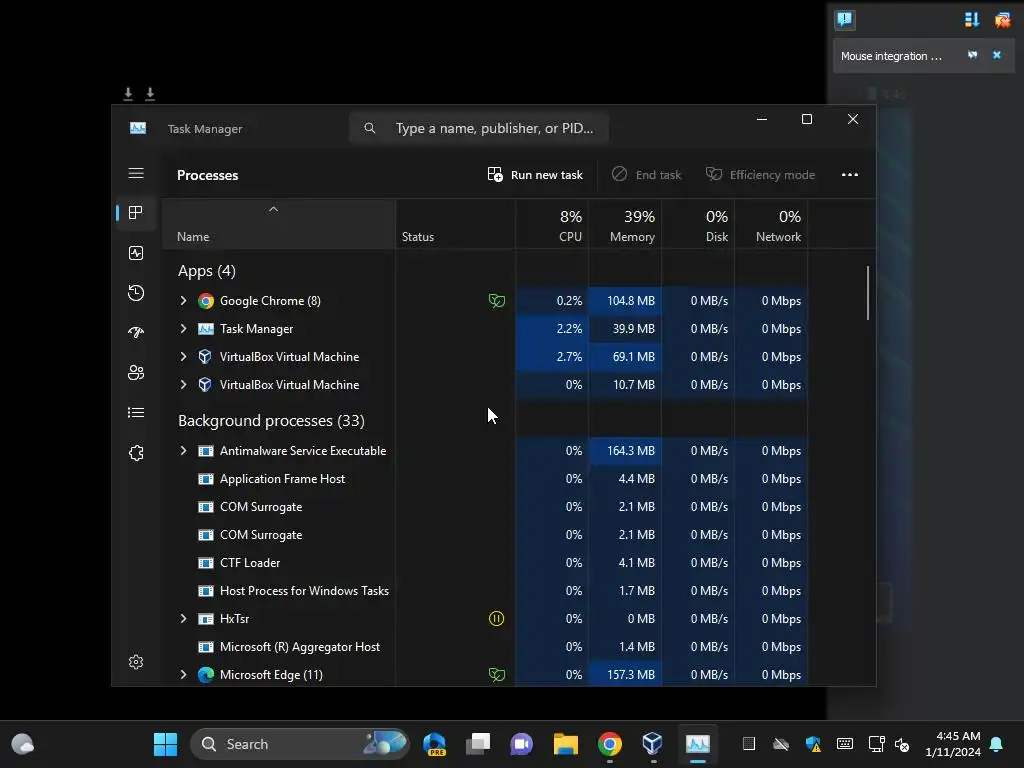1024x768 pixels.
Task: Click the taskbar Search box
Action: coord(299,744)
